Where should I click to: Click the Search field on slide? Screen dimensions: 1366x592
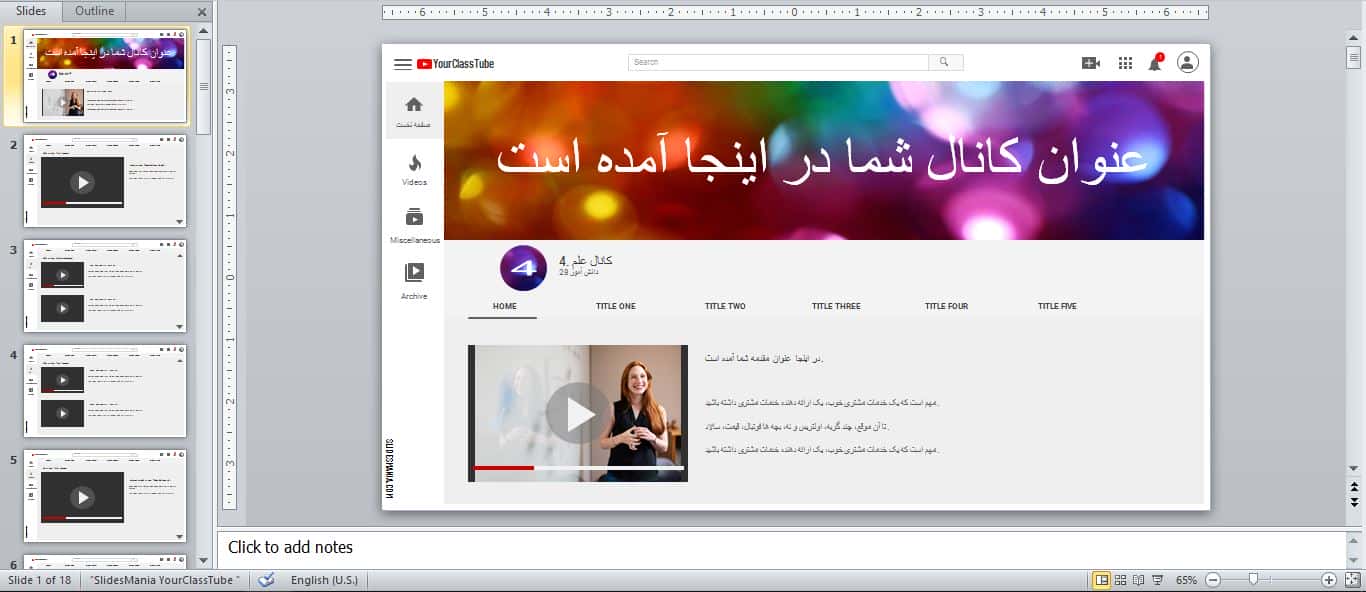click(778, 62)
